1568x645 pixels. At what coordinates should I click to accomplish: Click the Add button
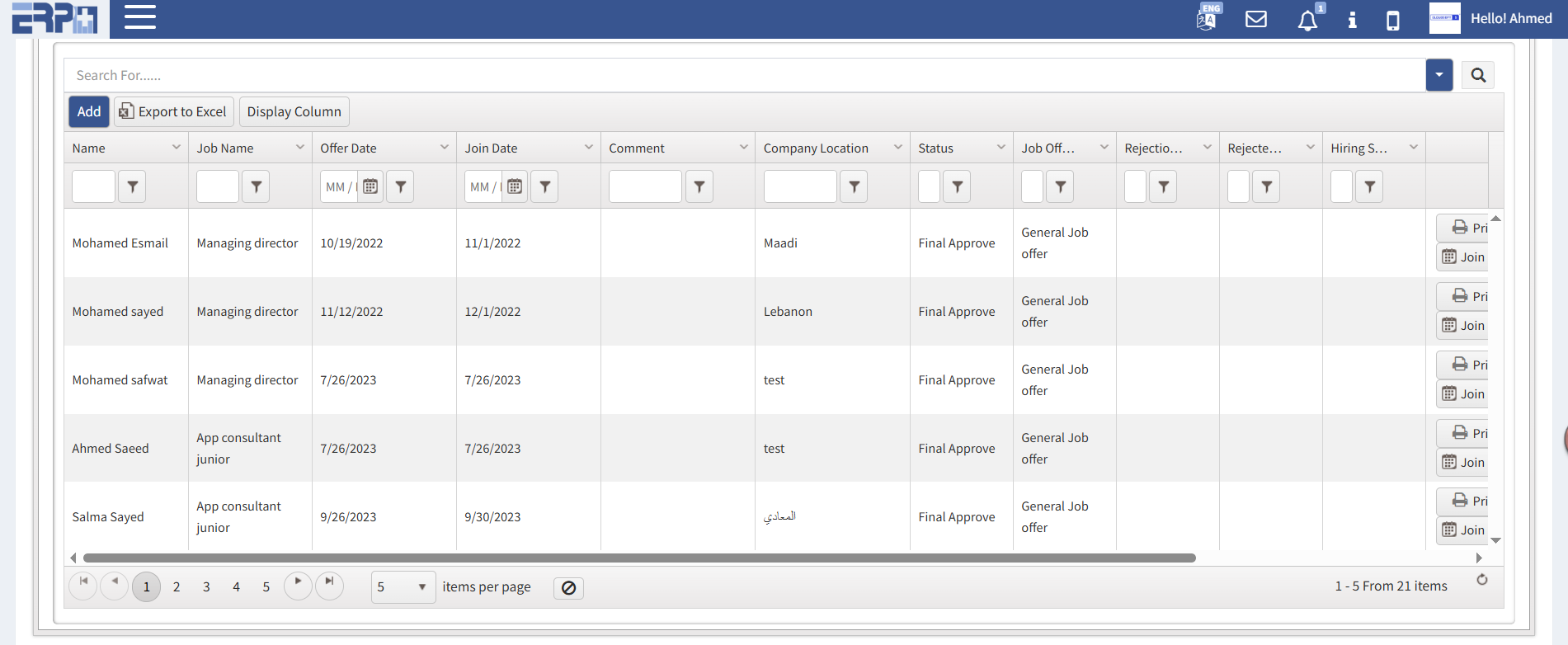(89, 112)
